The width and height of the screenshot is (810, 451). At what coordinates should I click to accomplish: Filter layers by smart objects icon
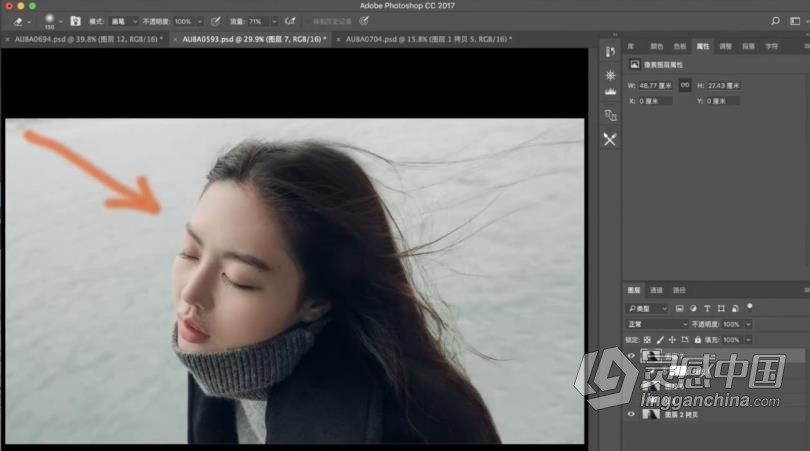[x=735, y=308]
